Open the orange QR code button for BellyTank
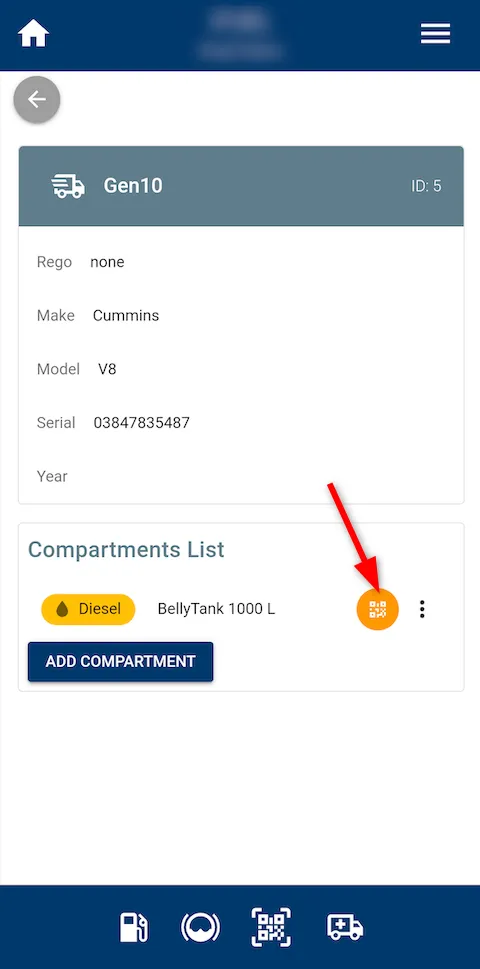The image size is (480, 969). coord(377,609)
